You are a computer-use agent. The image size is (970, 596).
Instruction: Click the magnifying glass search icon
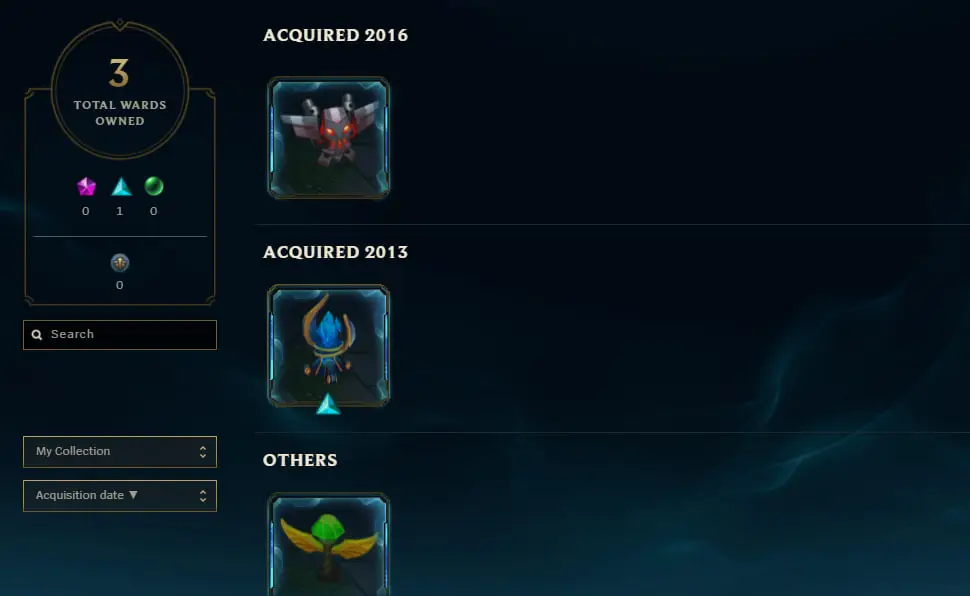click(x=37, y=335)
